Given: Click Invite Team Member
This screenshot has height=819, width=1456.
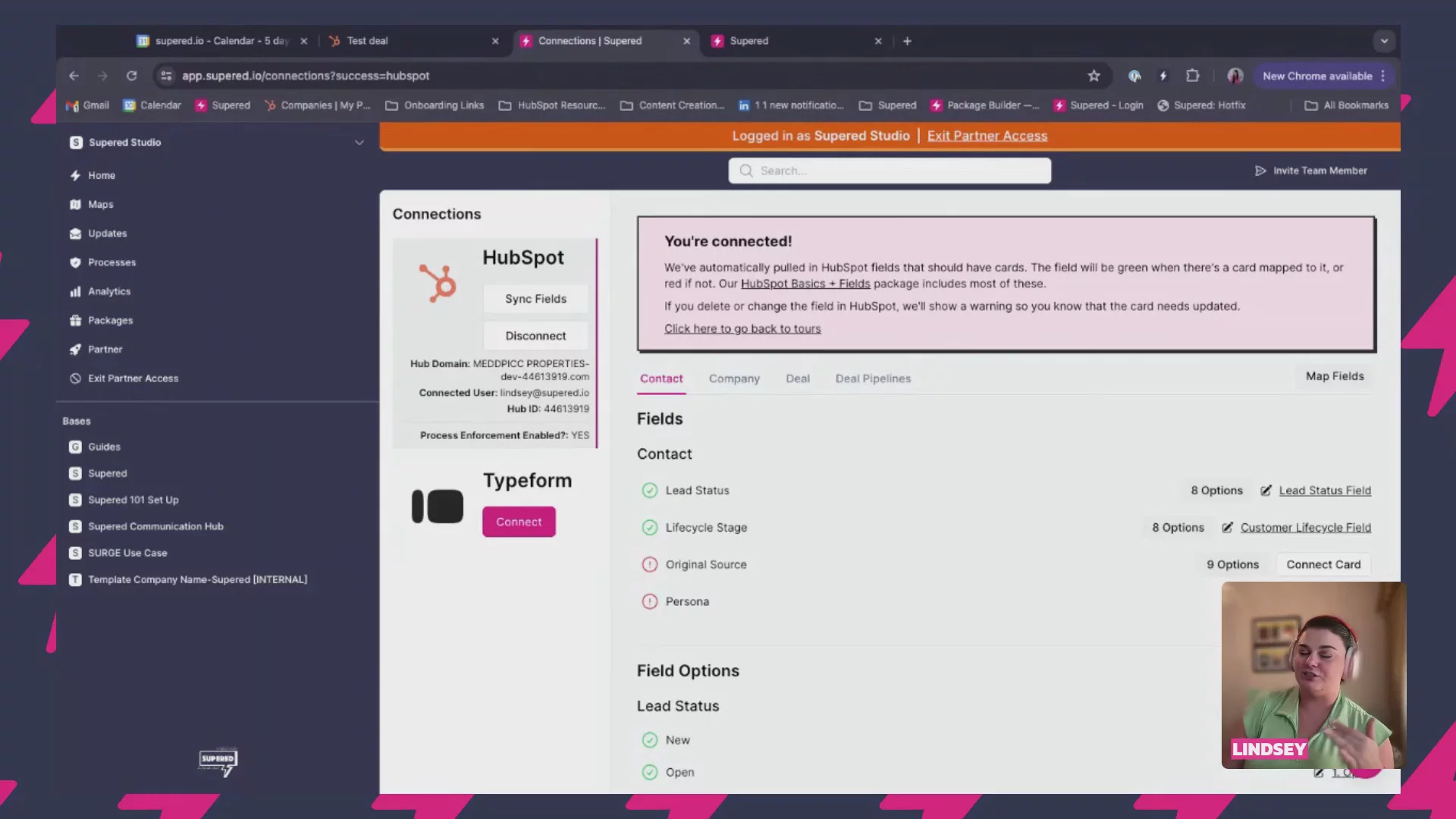Looking at the screenshot, I should click(1311, 171).
